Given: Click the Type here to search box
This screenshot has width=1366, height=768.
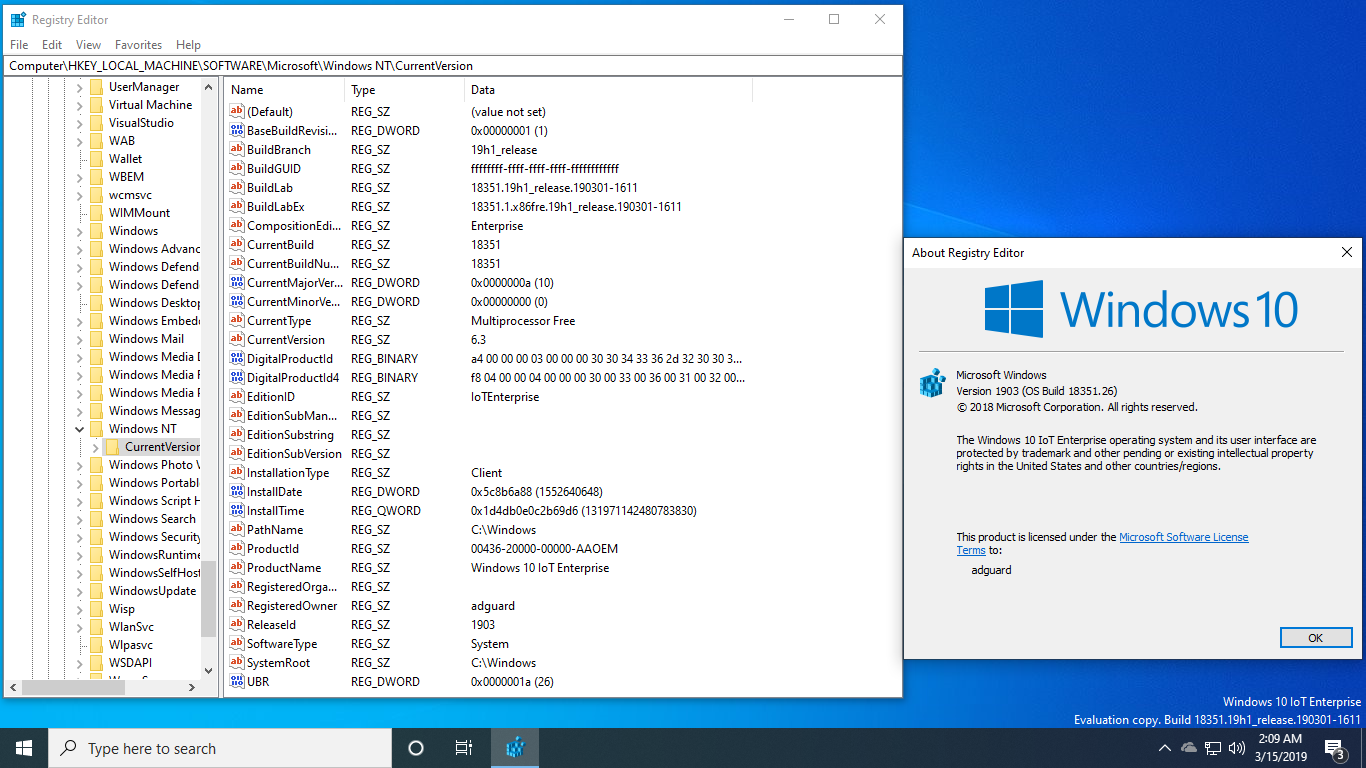Looking at the screenshot, I should 219,748.
